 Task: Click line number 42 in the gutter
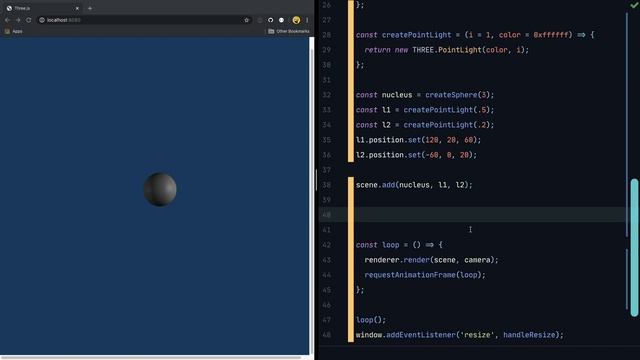point(327,245)
